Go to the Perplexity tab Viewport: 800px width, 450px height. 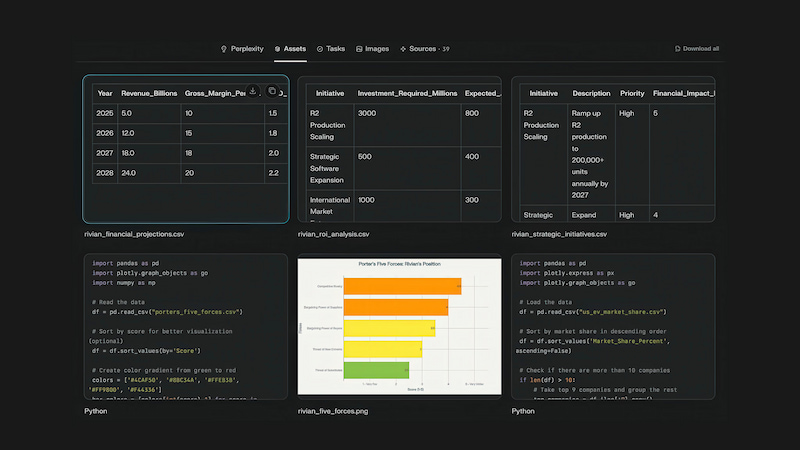coord(246,48)
